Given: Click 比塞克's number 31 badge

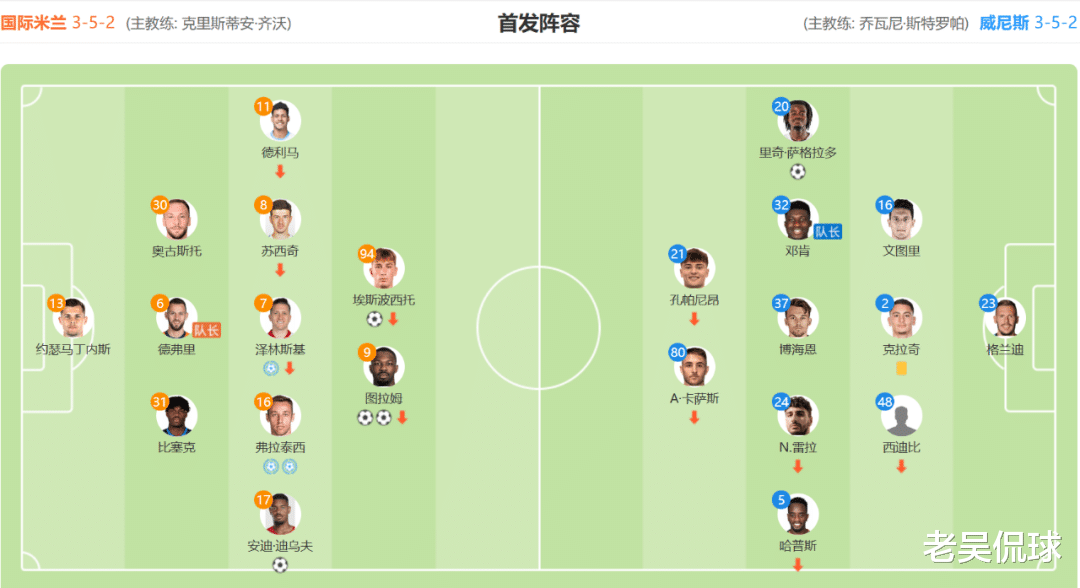Looking at the screenshot, I should 160,402.
